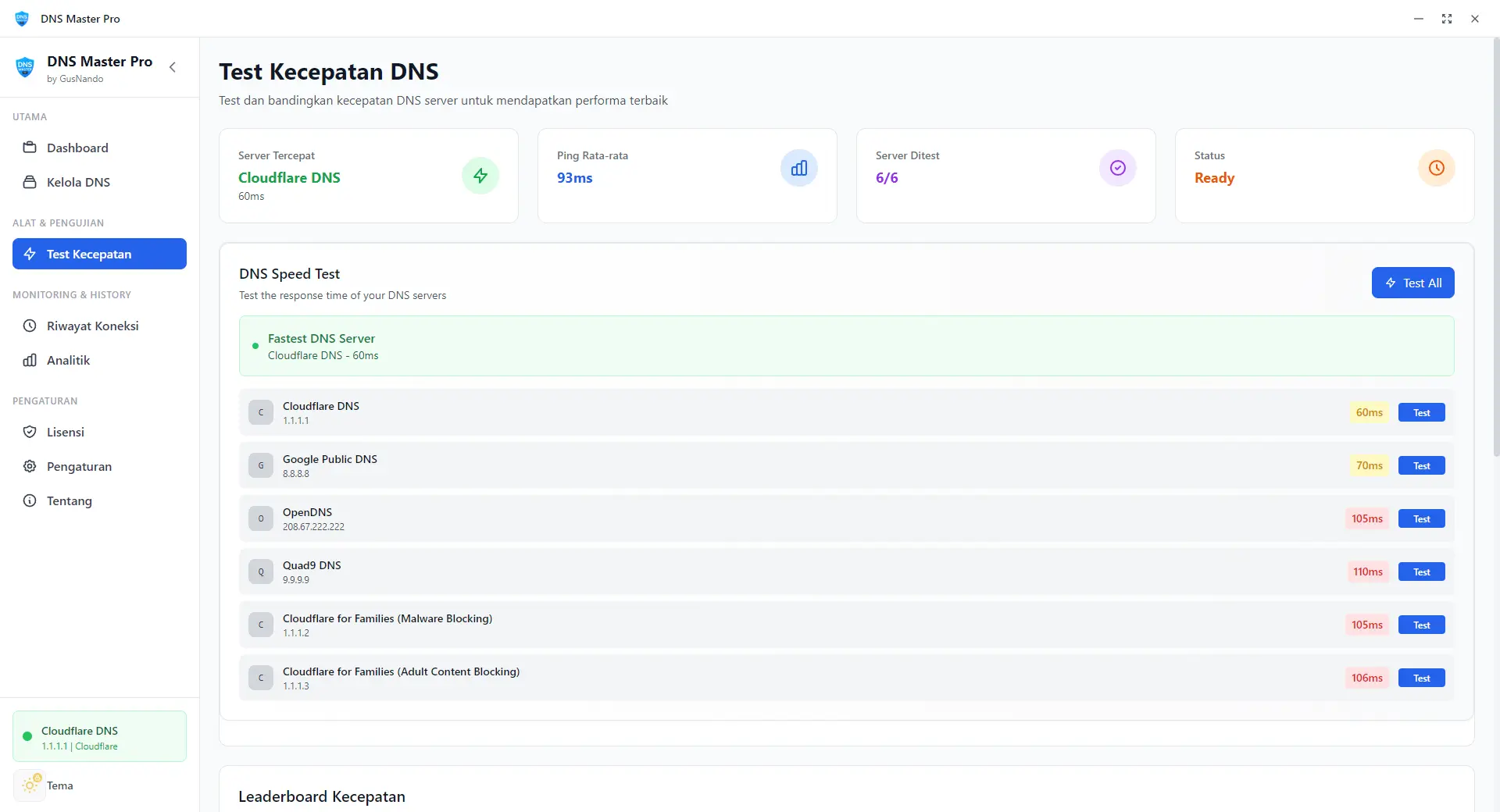Click the Tentang info icon
The width and height of the screenshot is (1500, 812).
(x=30, y=500)
